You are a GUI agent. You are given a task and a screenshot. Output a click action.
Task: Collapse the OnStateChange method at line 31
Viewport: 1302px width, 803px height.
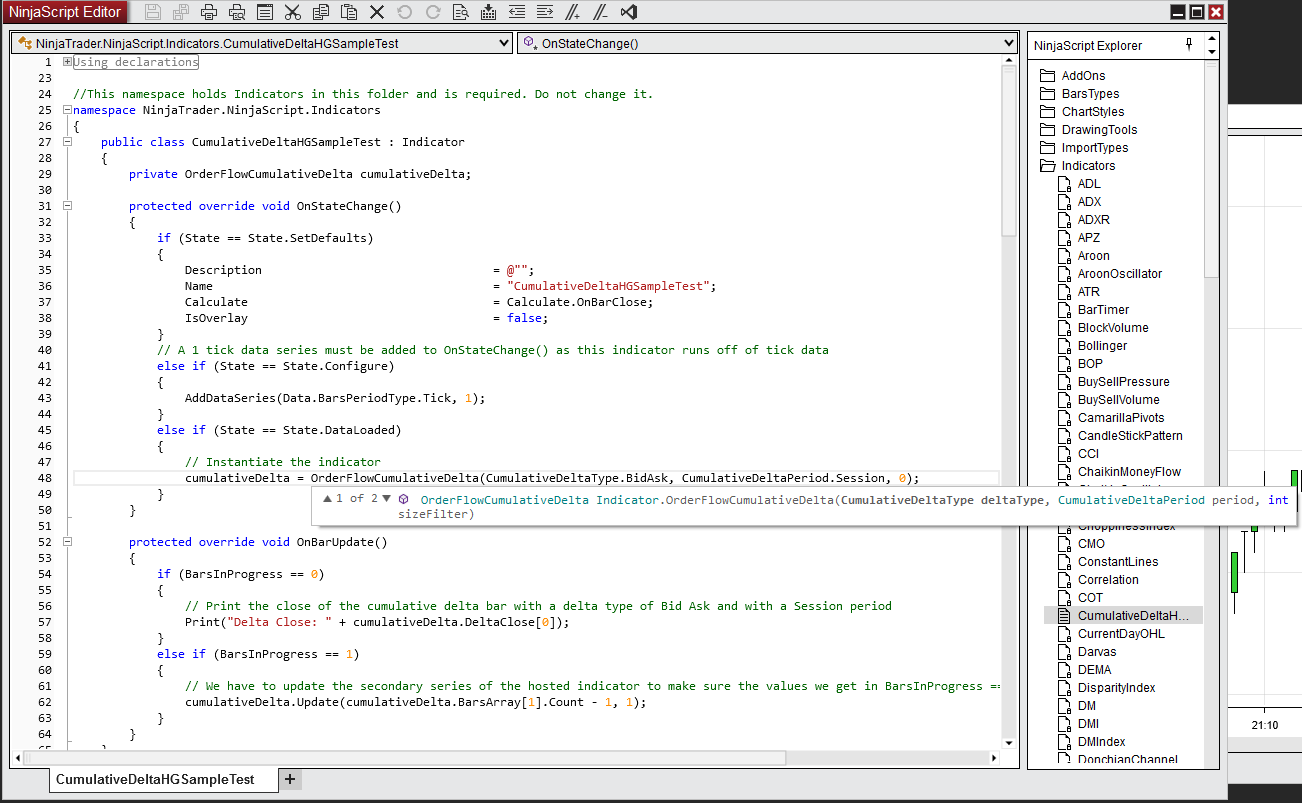[x=67, y=206]
